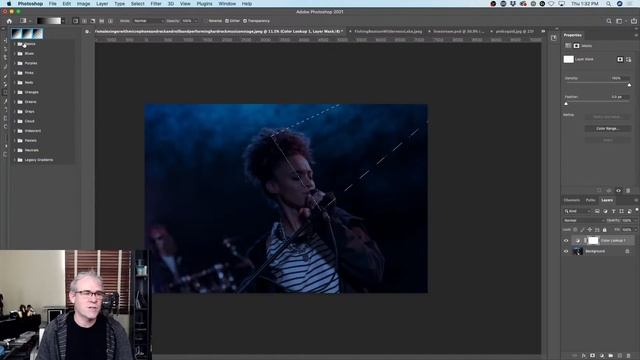
Task: Load selection from mask icon in Properties
Action: pyautogui.click(x=599, y=191)
